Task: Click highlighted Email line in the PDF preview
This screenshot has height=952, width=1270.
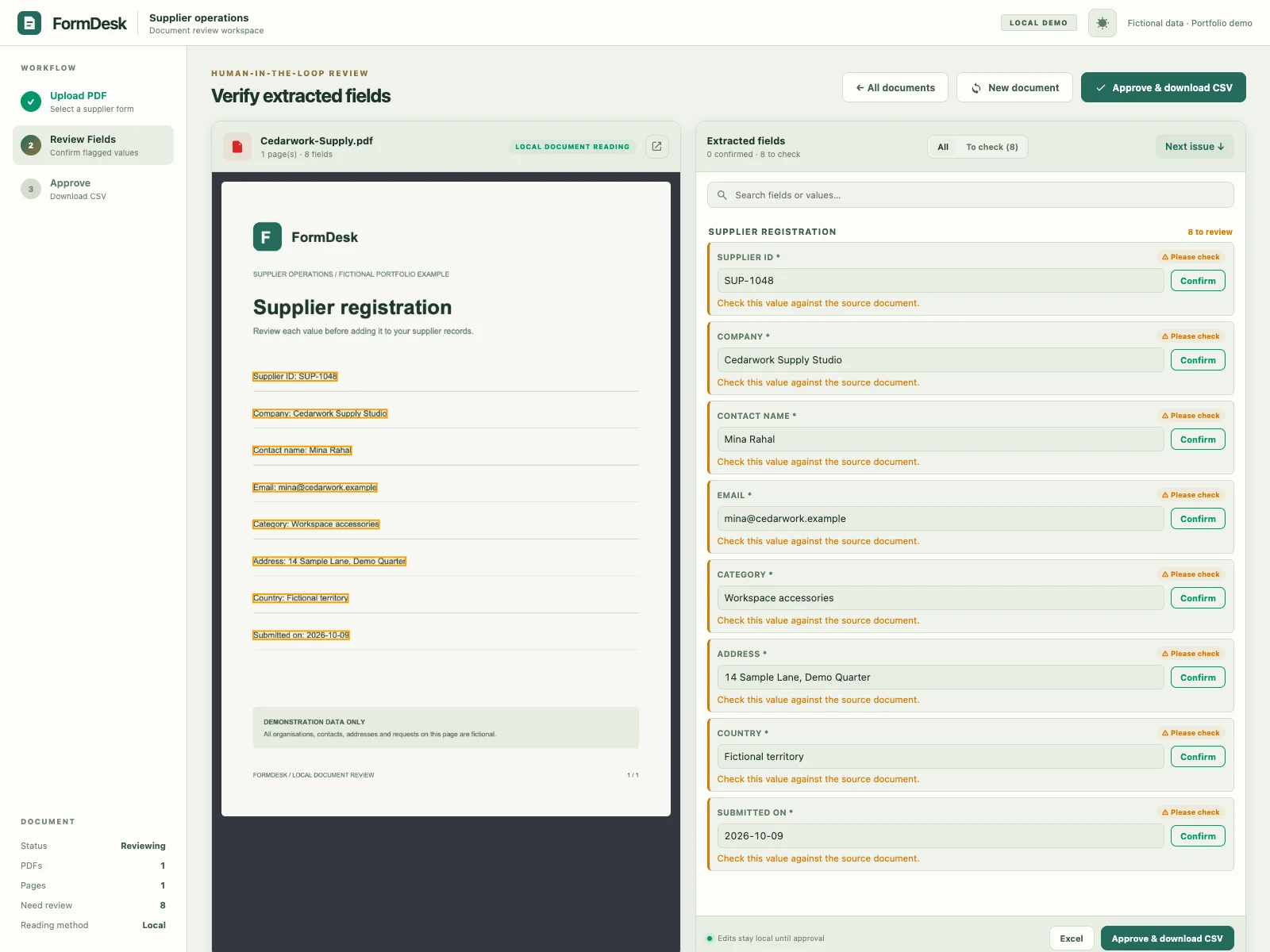Action: click(315, 488)
